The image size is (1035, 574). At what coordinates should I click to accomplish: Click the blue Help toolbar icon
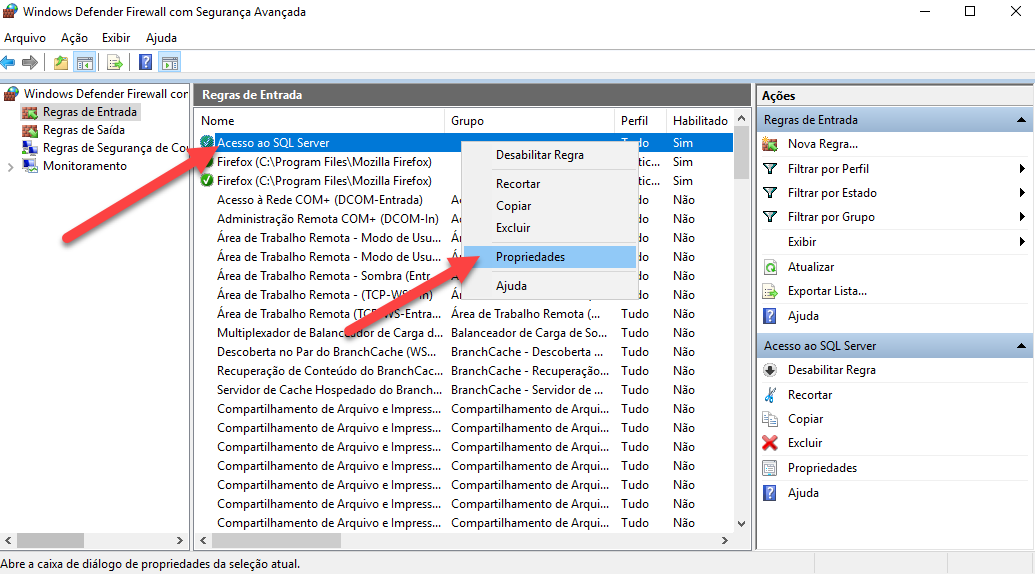[x=145, y=63]
